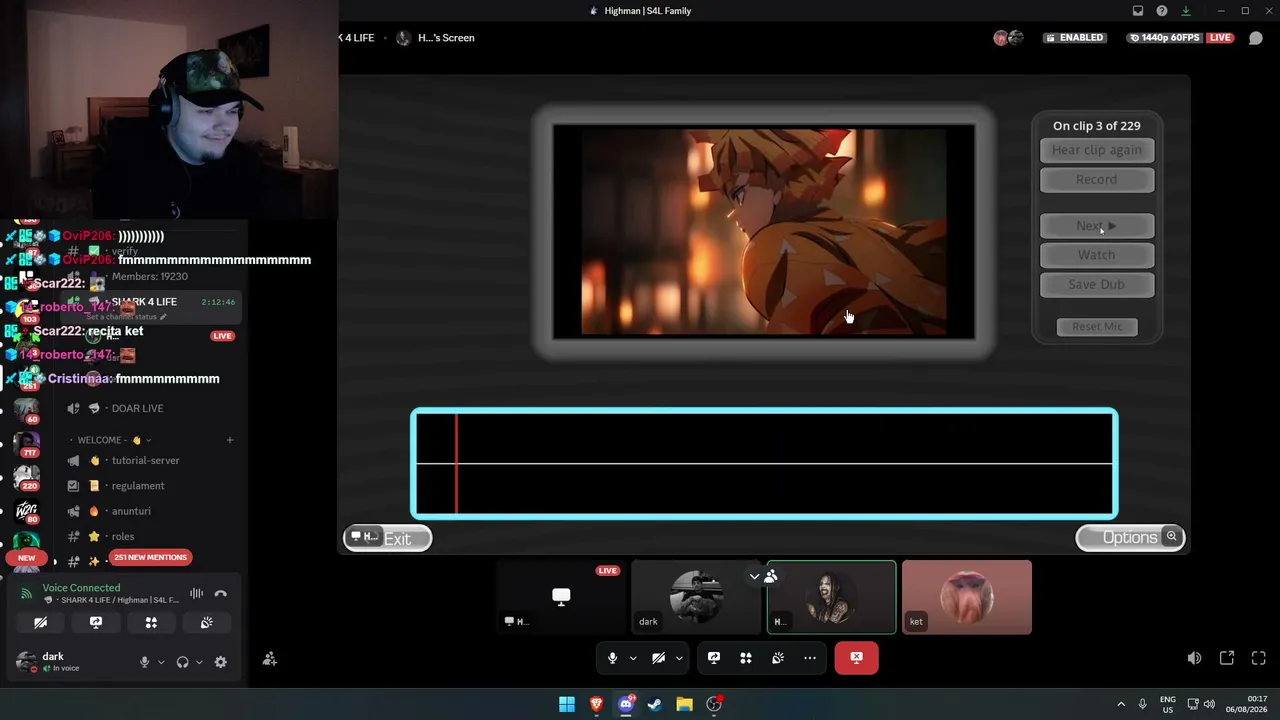Collapse the WELCOME category

[x=110, y=440]
